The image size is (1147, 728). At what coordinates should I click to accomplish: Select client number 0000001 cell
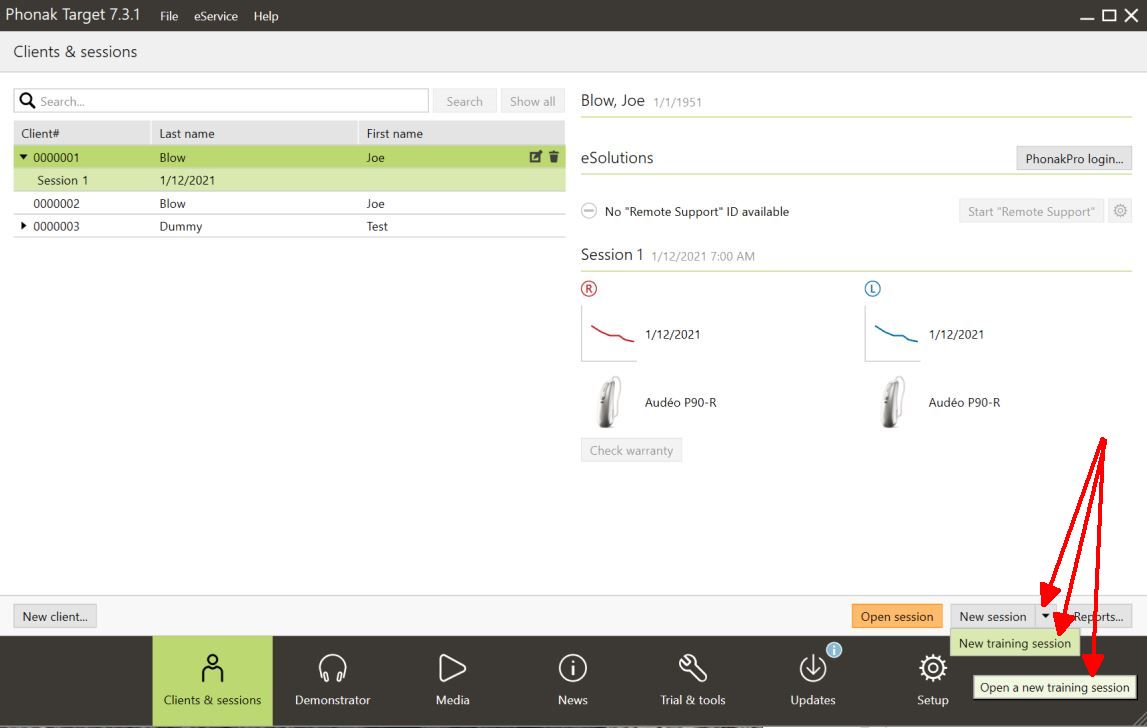pos(56,157)
